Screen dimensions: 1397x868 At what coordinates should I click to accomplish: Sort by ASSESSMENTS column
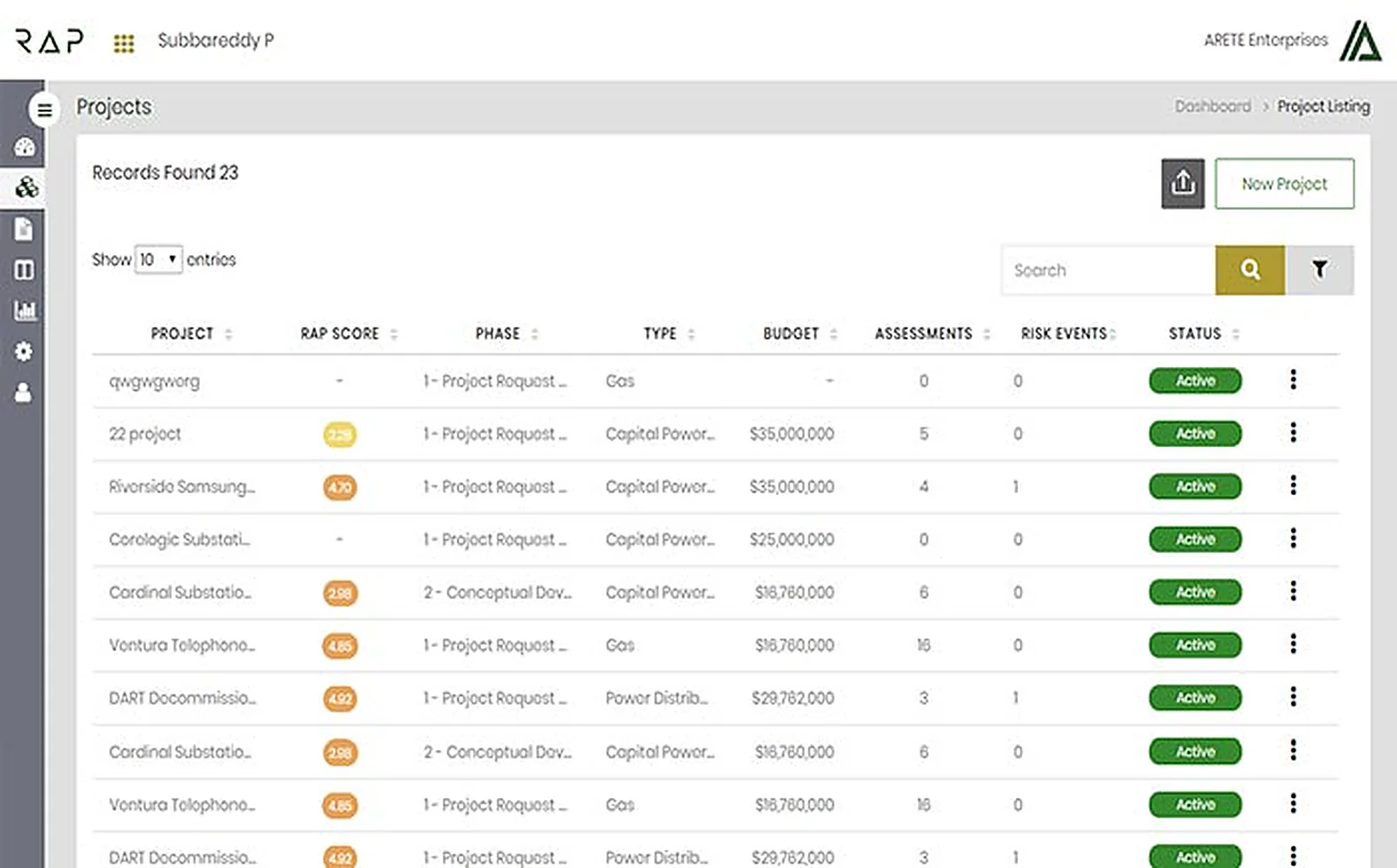click(x=932, y=334)
